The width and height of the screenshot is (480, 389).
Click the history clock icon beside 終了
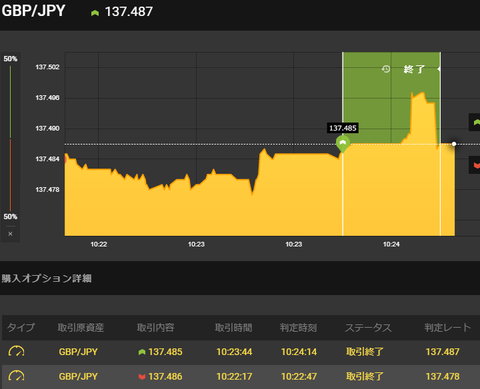tap(386, 69)
